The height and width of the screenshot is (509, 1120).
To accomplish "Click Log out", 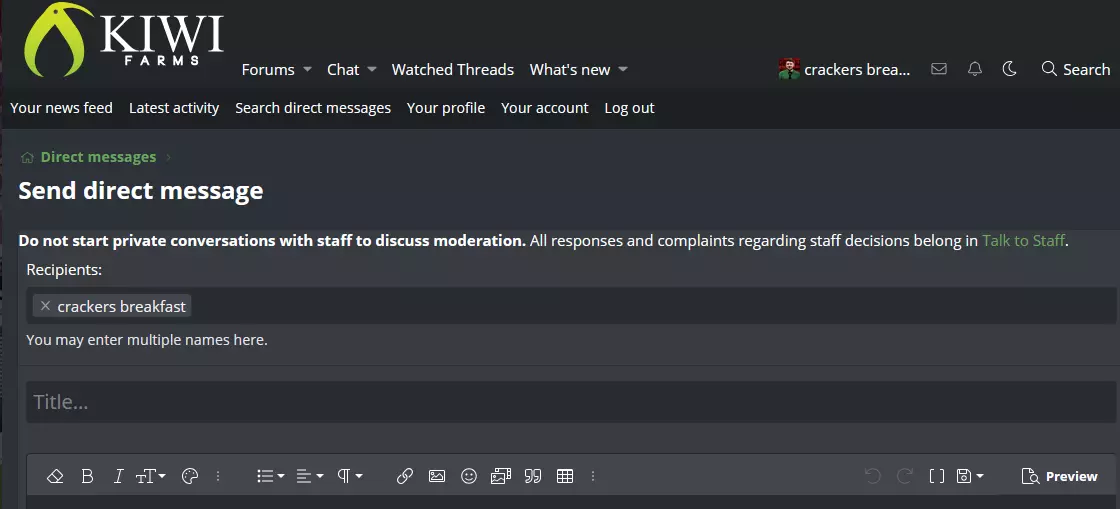I will point(629,108).
